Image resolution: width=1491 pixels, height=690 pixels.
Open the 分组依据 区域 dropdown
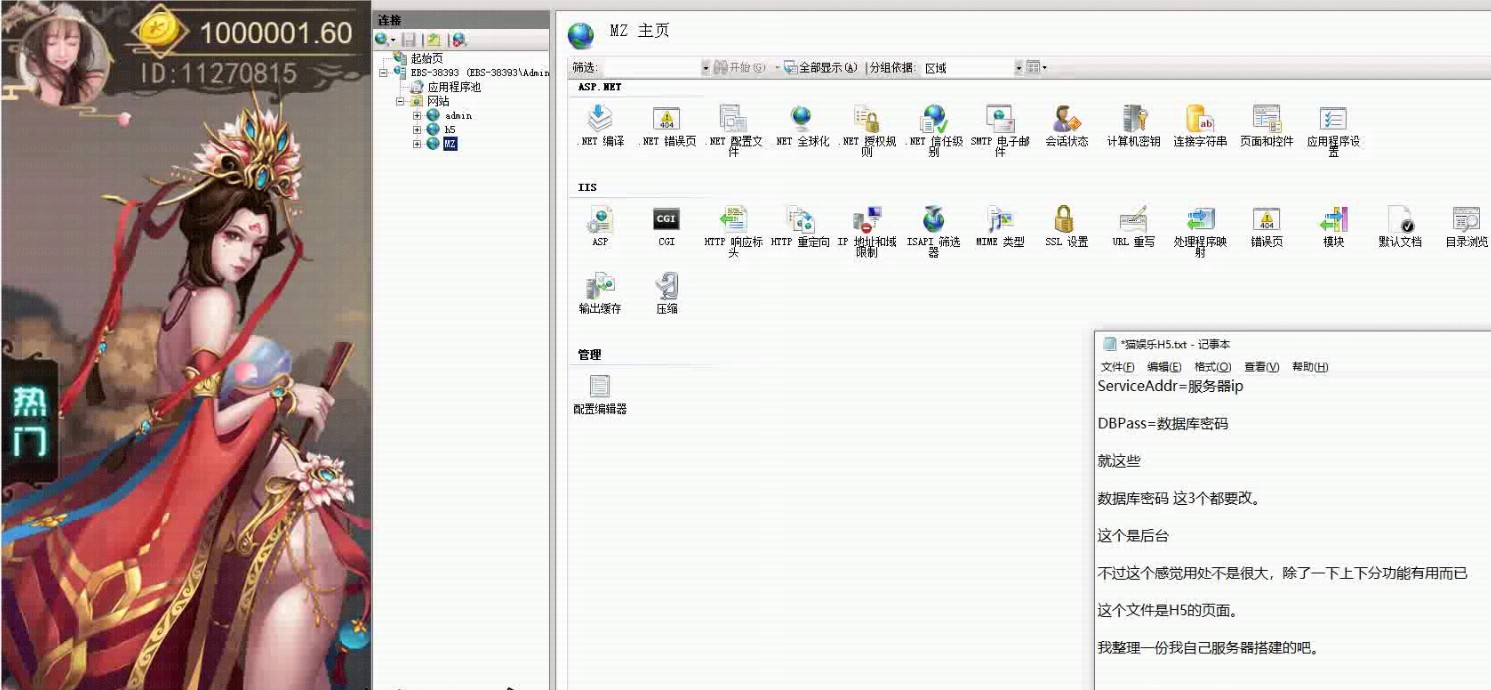1019,68
